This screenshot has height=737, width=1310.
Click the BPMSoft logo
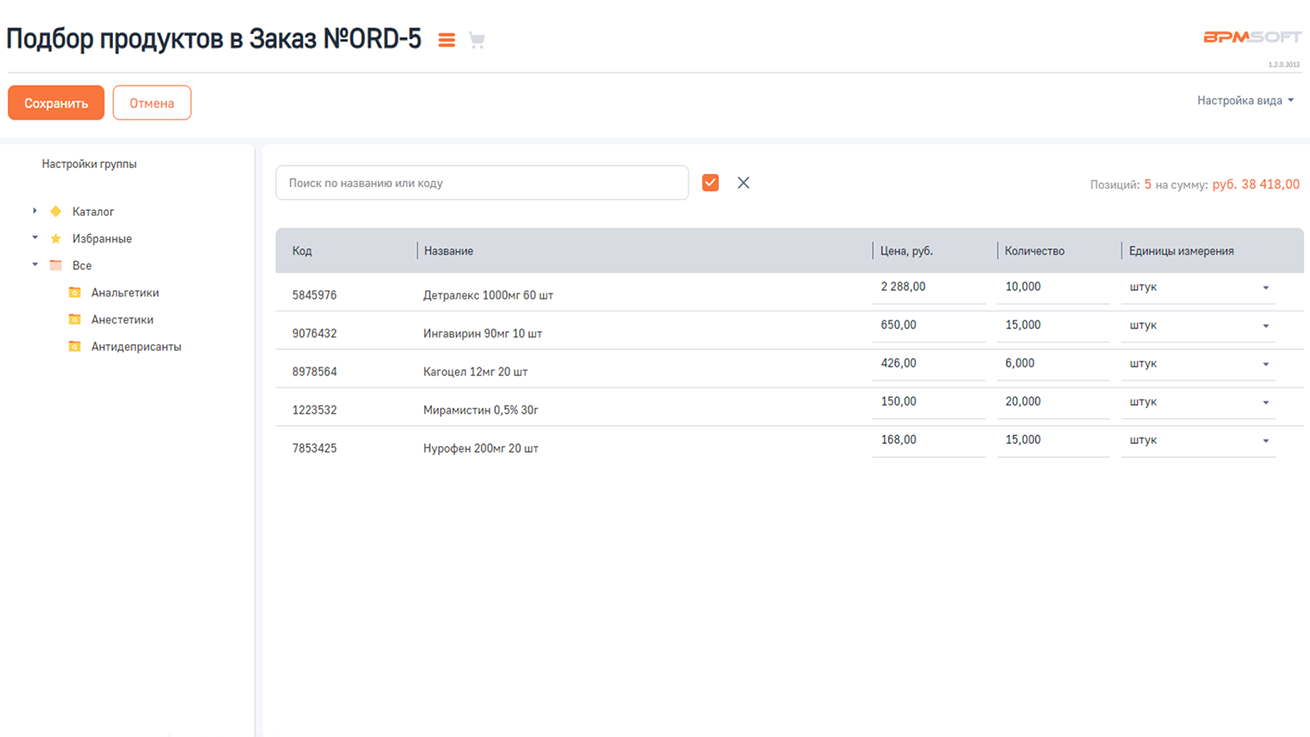coord(1252,37)
